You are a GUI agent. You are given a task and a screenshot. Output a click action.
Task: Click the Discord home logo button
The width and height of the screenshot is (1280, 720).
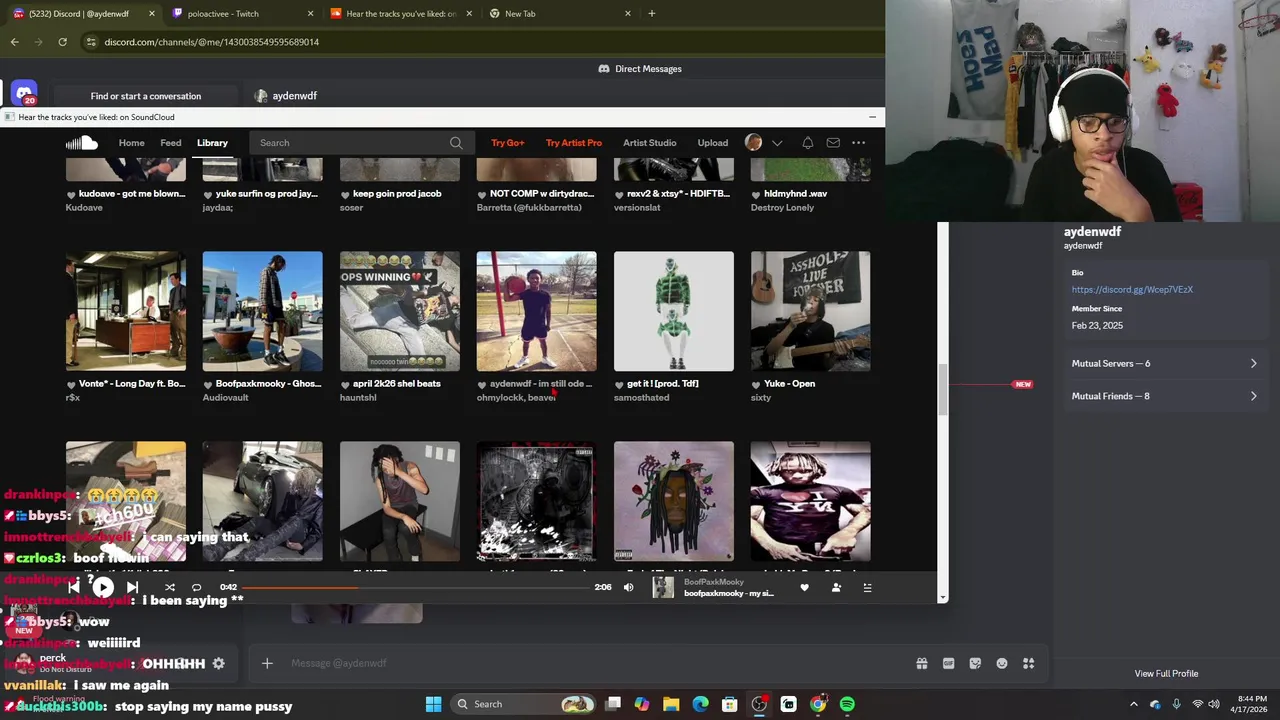click(24, 94)
